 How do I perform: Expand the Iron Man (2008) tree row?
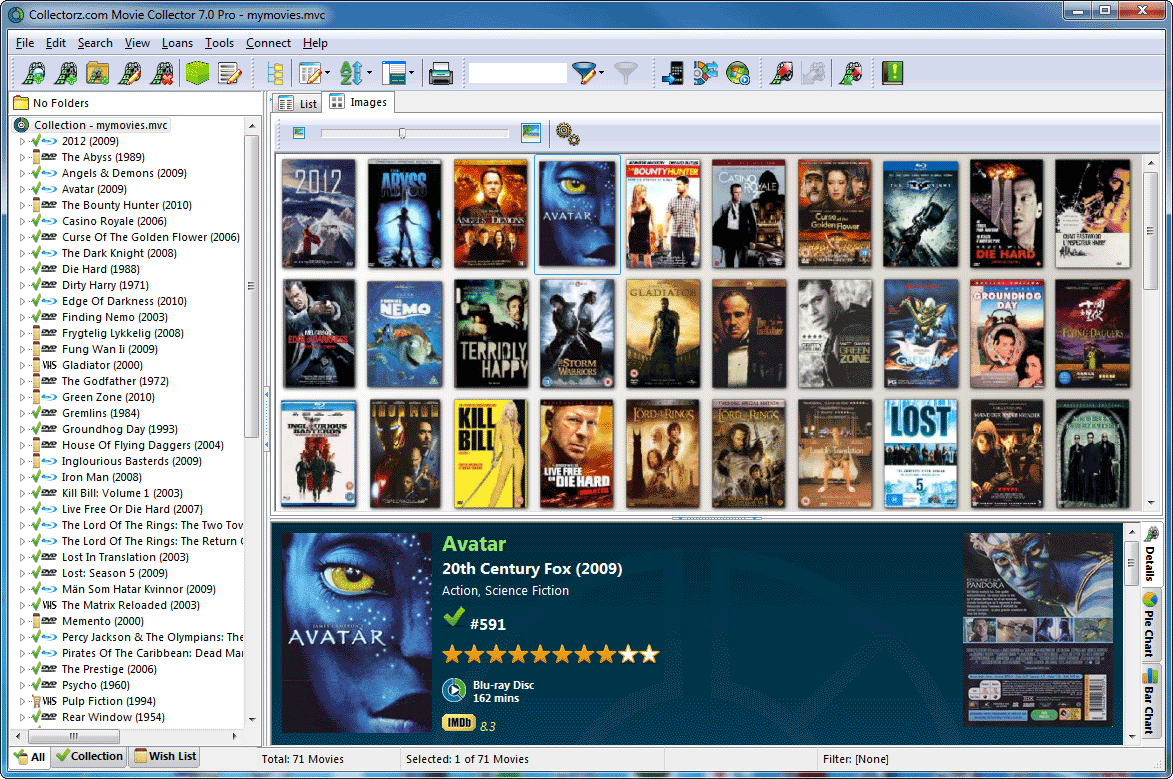22,477
